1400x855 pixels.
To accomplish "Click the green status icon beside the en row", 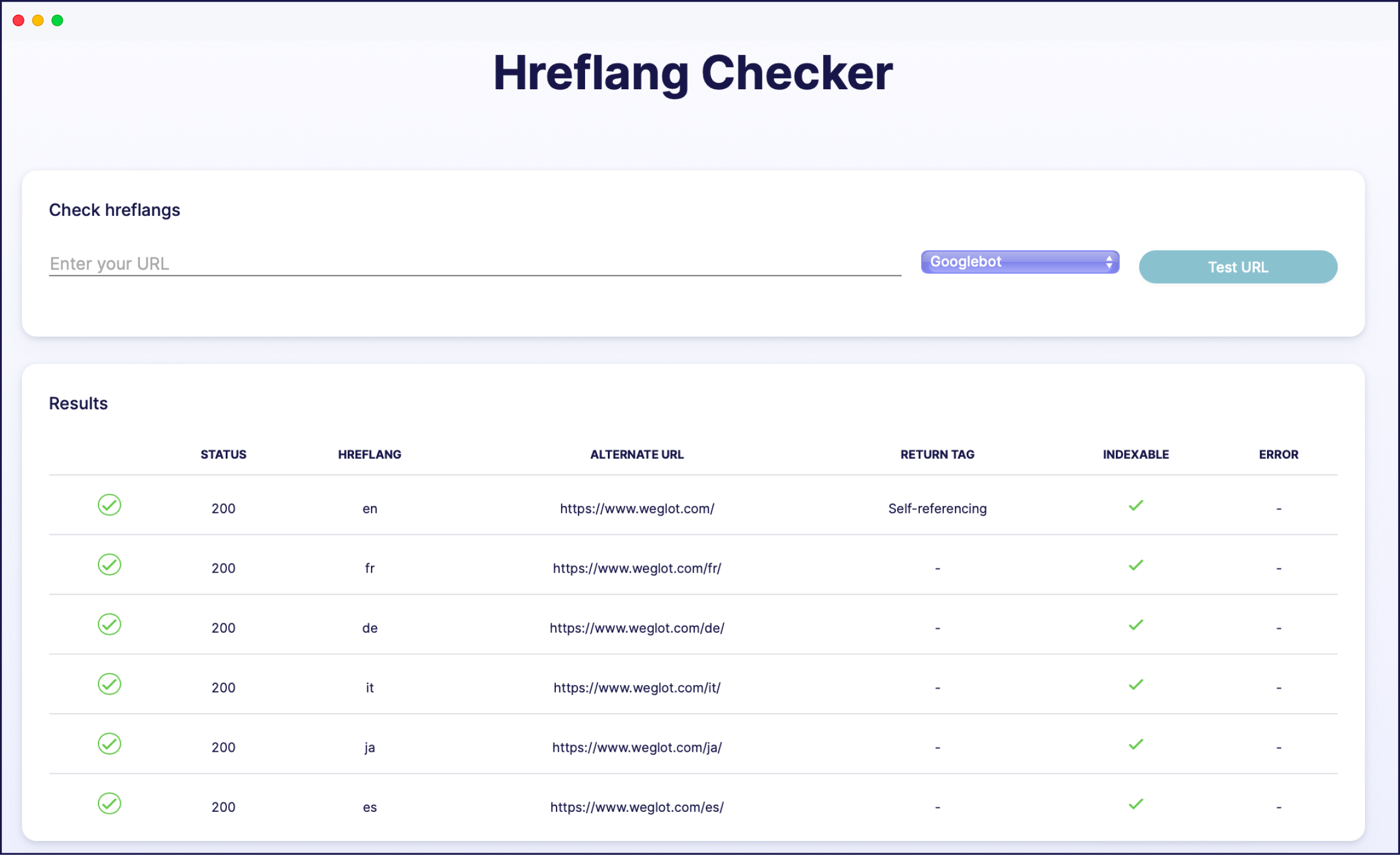I will [x=110, y=505].
